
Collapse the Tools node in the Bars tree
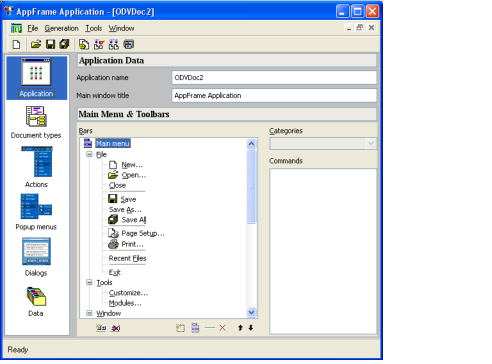[x=89, y=282]
